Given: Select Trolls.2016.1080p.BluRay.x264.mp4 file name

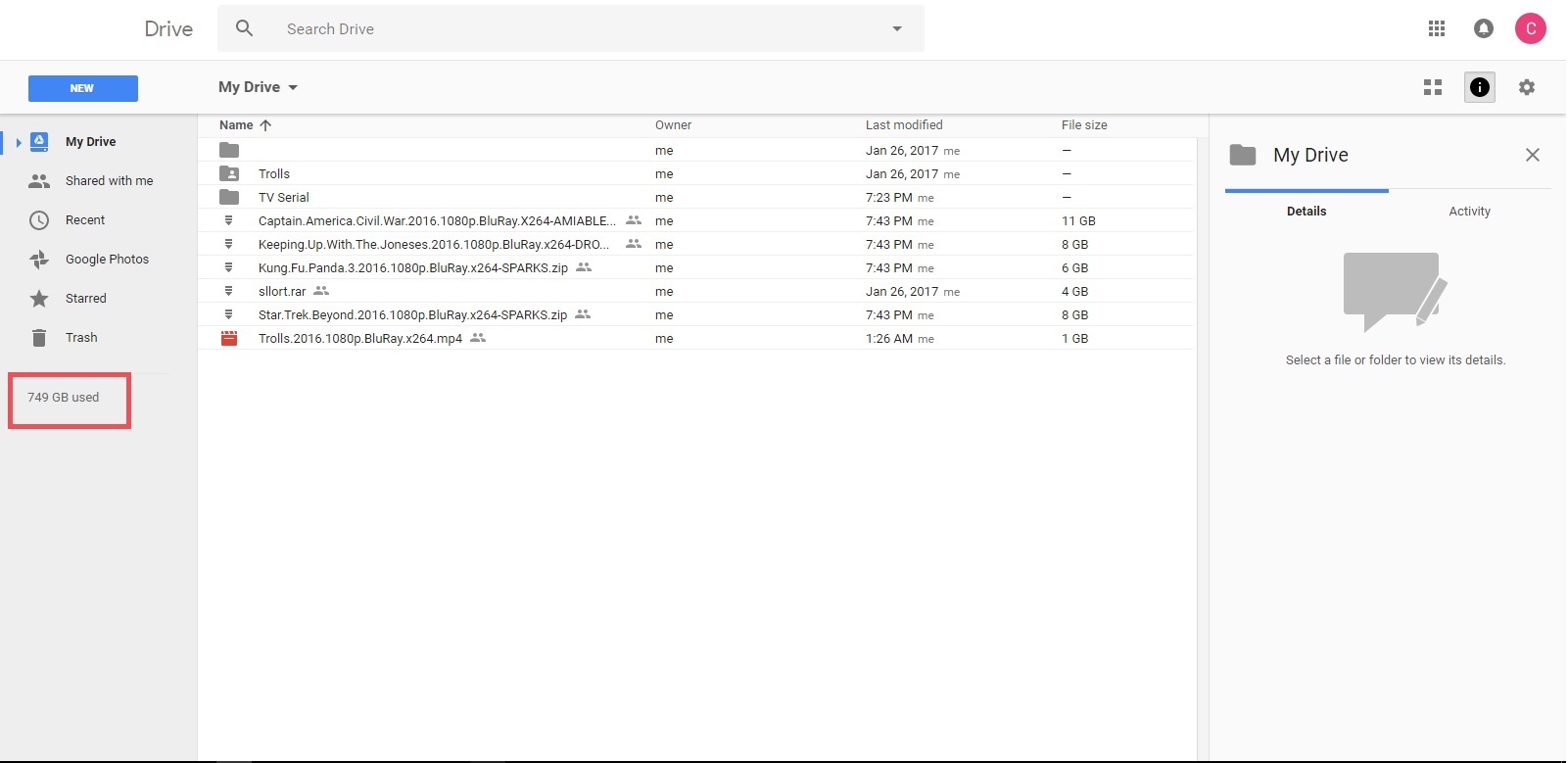Looking at the screenshot, I should pos(360,339).
